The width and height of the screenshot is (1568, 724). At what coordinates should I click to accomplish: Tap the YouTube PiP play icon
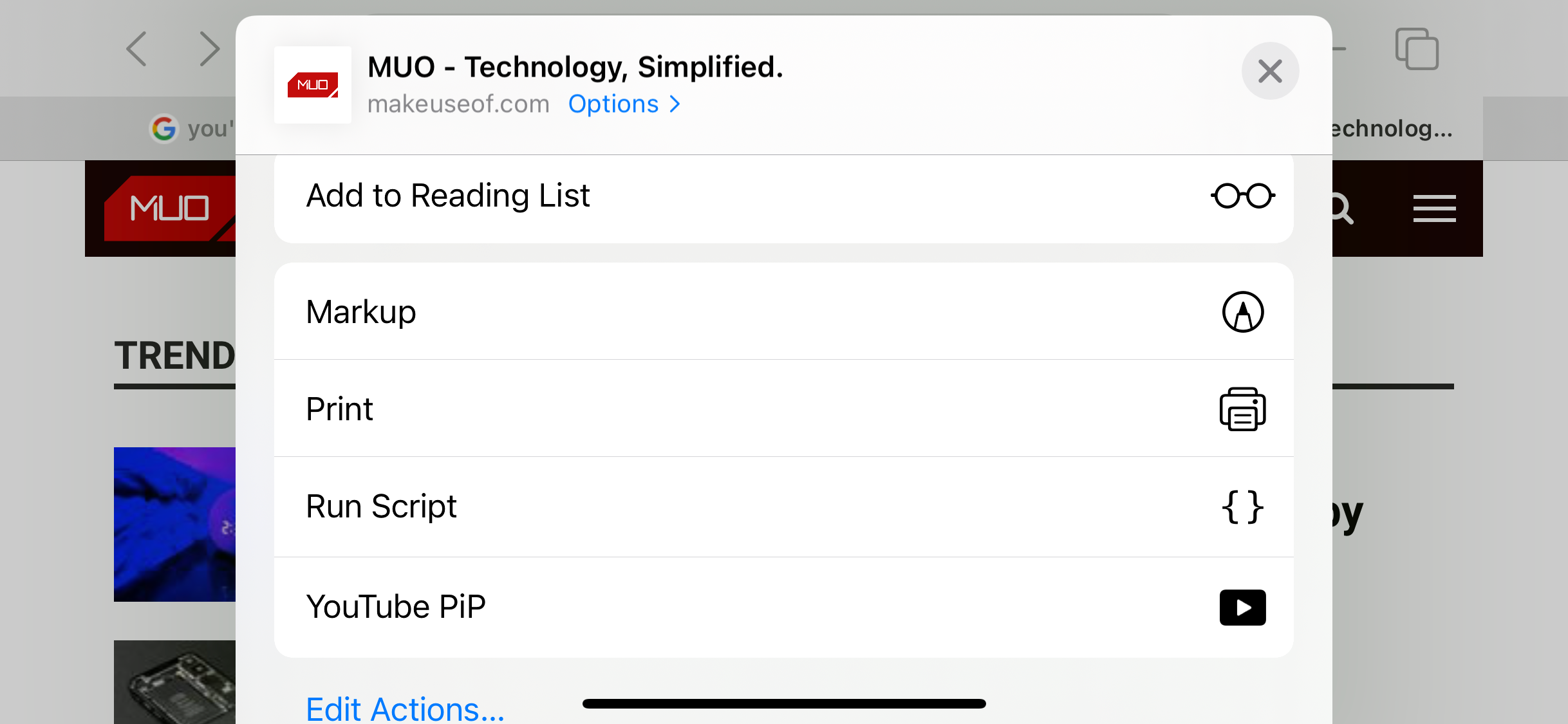1242,607
